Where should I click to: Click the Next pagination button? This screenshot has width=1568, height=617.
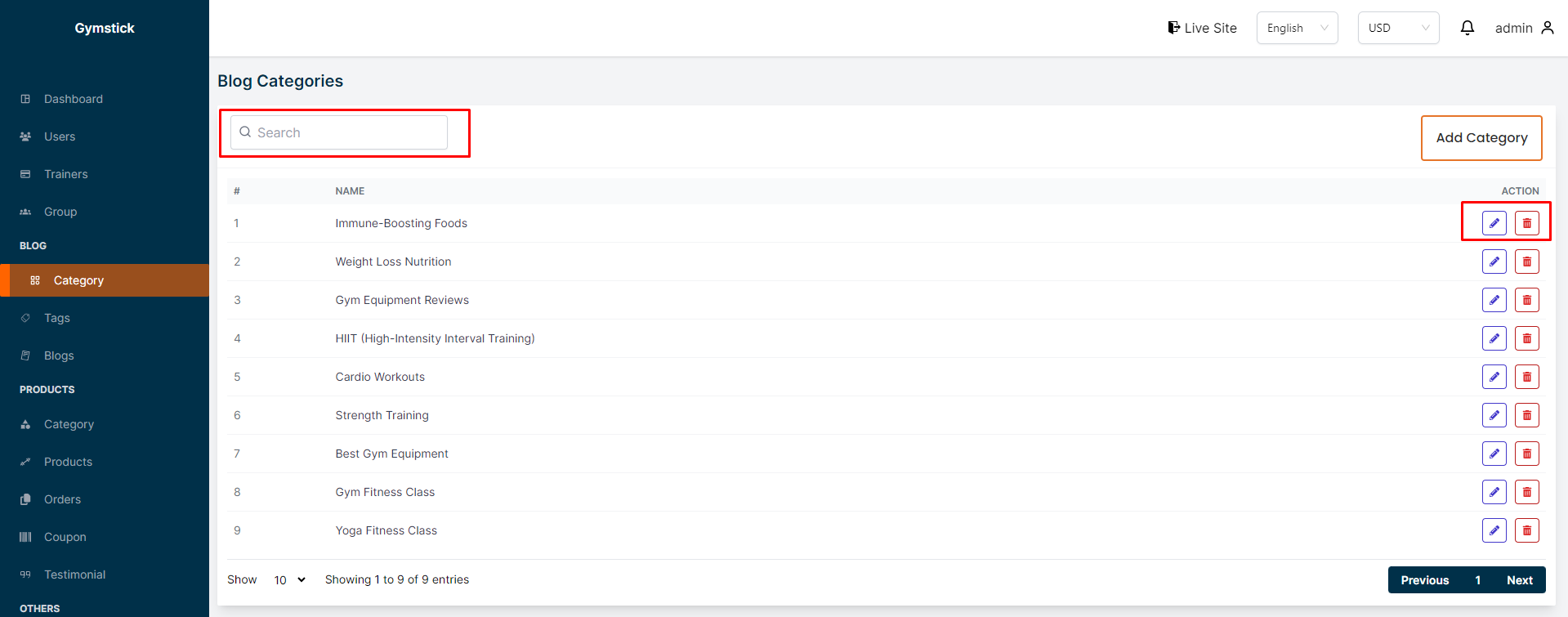(1519, 580)
